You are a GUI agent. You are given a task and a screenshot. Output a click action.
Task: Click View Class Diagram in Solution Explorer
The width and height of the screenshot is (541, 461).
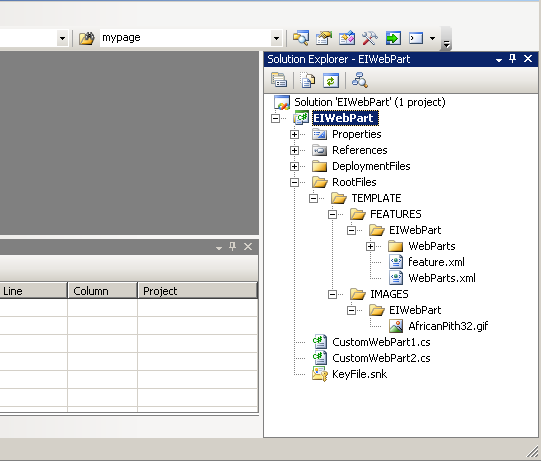point(360,80)
